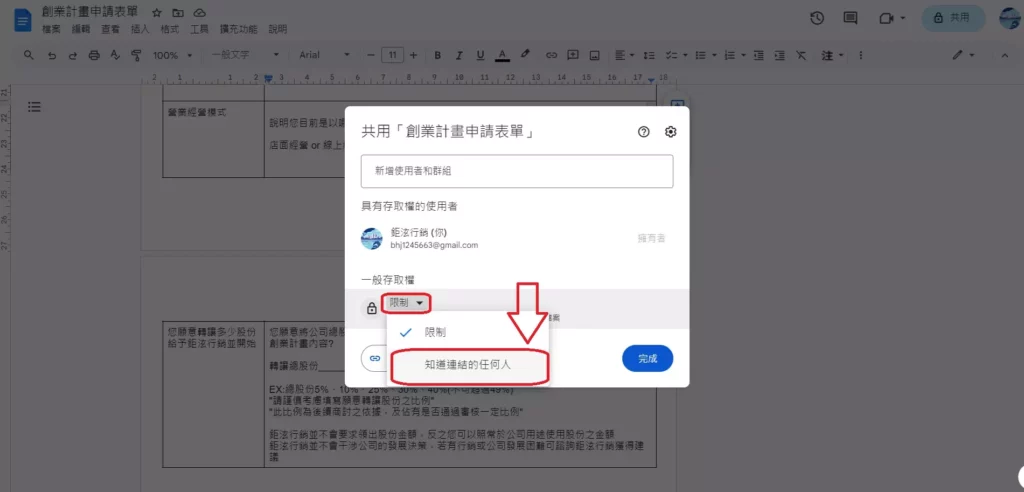Screen dimensions: 1024x492
Task: Decrease the font size
Action: coord(370,55)
